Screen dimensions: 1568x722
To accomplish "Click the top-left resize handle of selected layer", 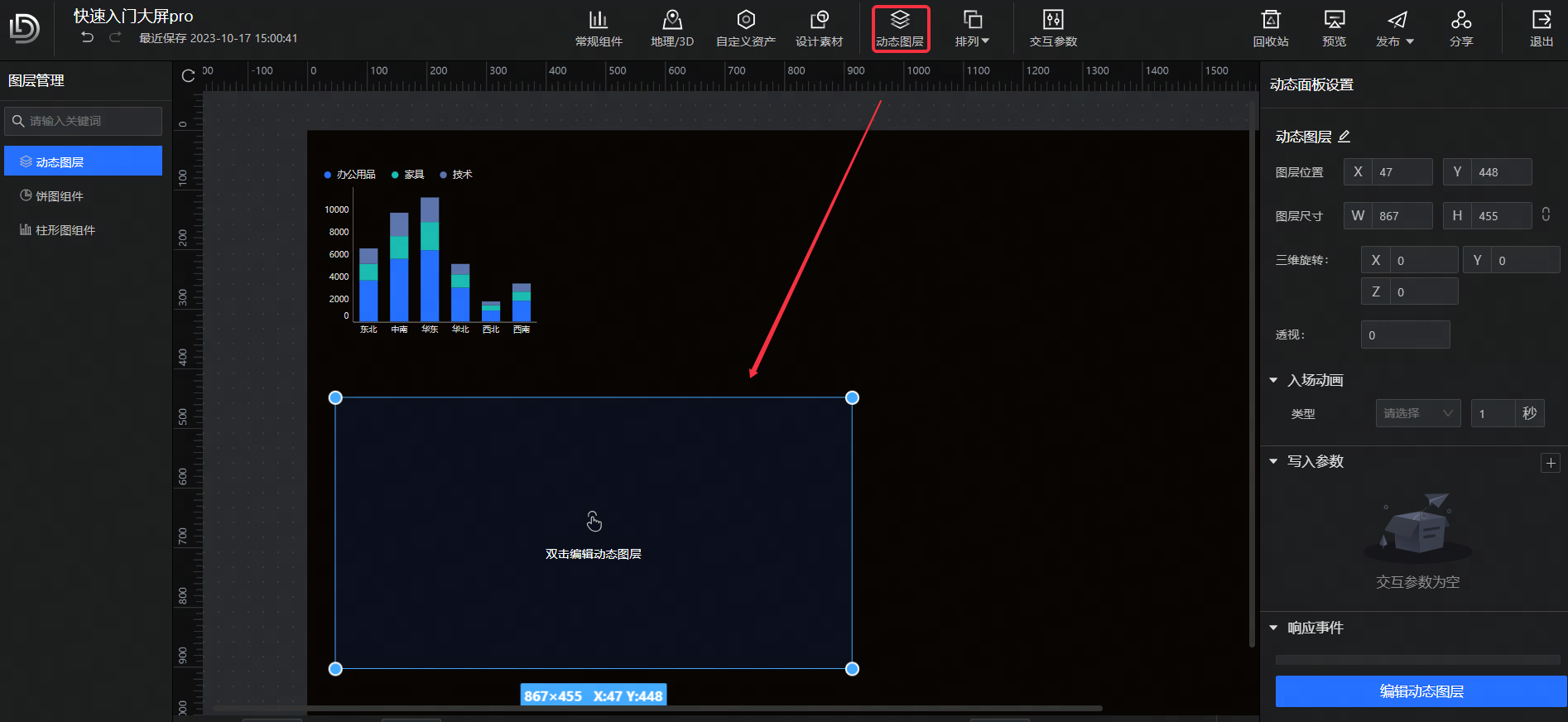I will [x=335, y=397].
